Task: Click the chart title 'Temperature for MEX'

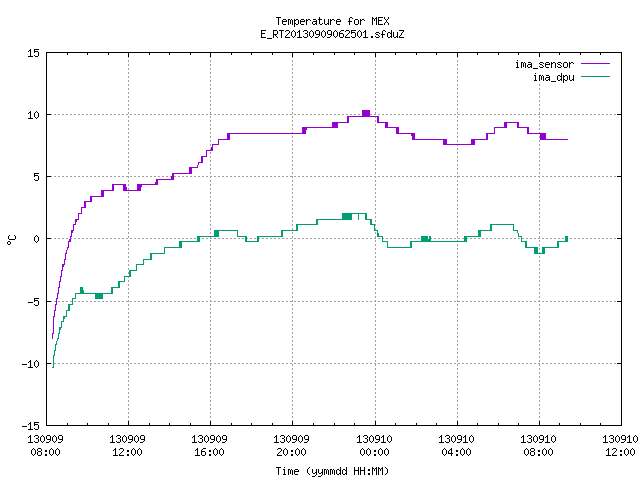Action: 332,21
